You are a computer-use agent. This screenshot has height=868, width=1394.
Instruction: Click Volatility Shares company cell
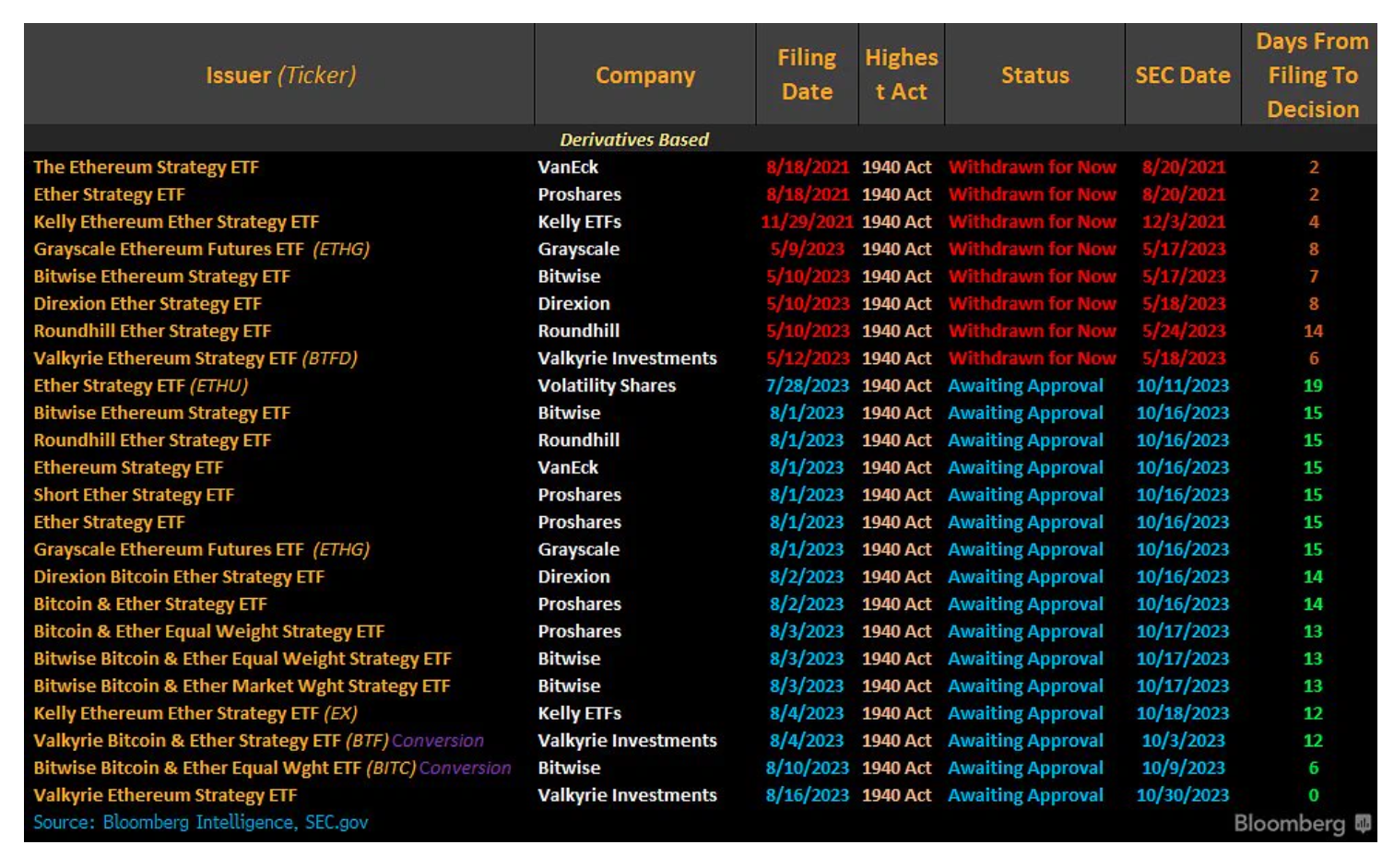[x=607, y=385]
